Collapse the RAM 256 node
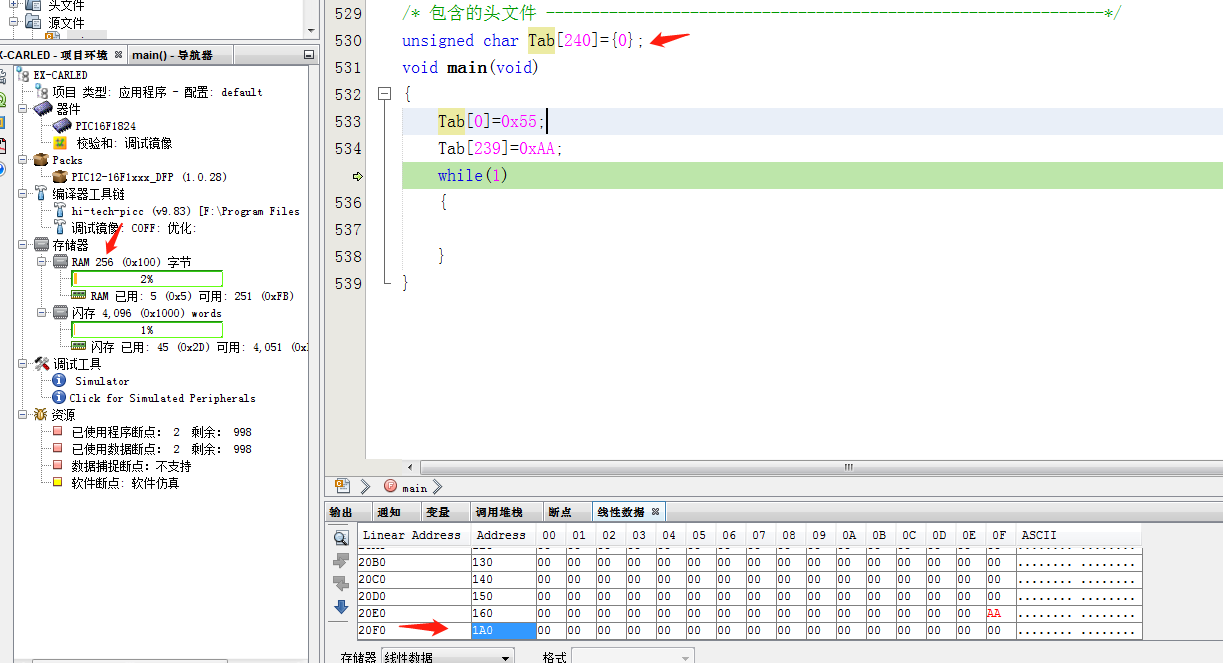The height and width of the screenshot is (663, 1223). point(42,262)
